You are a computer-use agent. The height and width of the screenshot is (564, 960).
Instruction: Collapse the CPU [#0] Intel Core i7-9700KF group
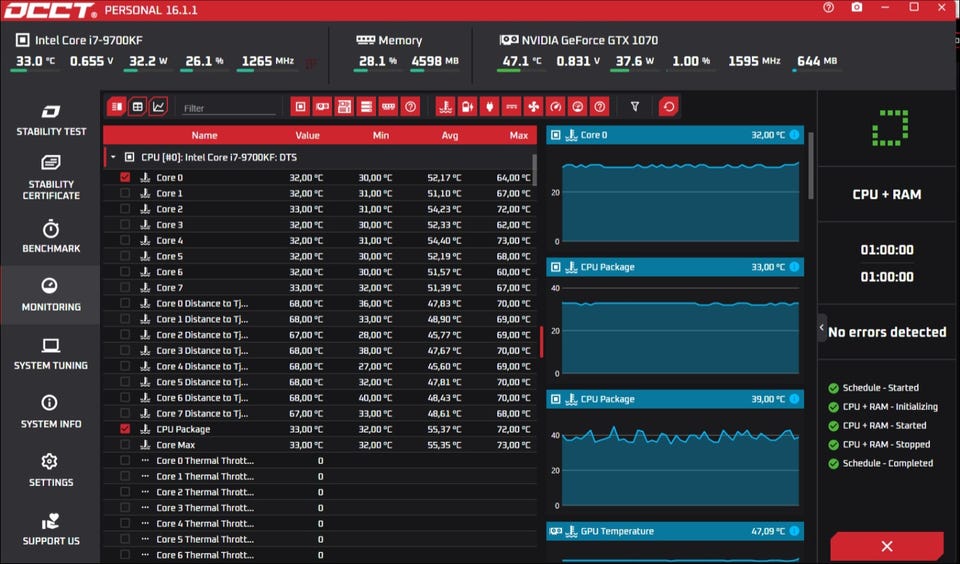(113, 157)
